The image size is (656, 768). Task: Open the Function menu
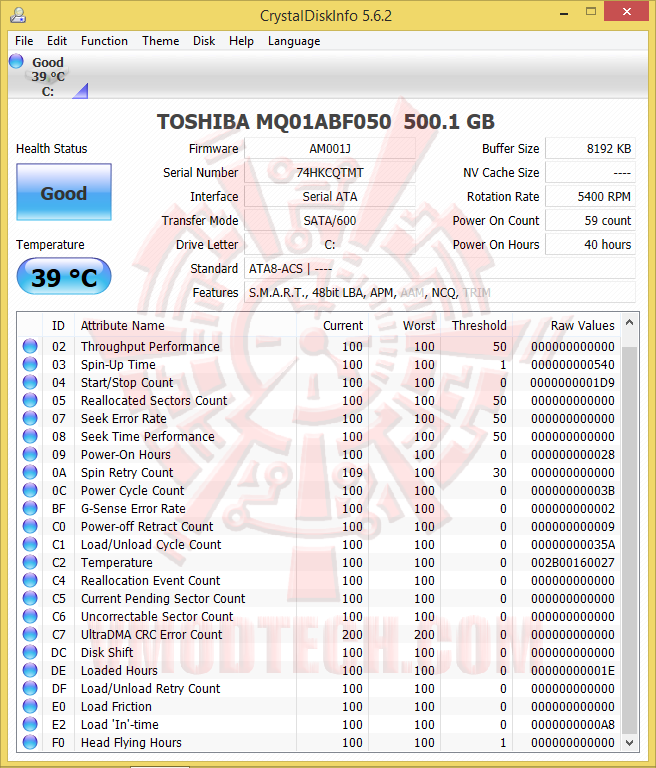(104, 41)
